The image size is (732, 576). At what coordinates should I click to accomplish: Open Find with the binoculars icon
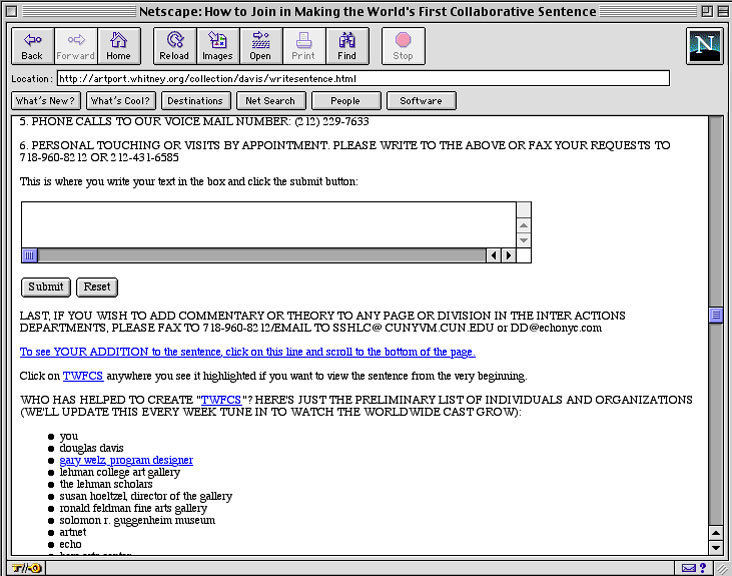click(347, 46)
